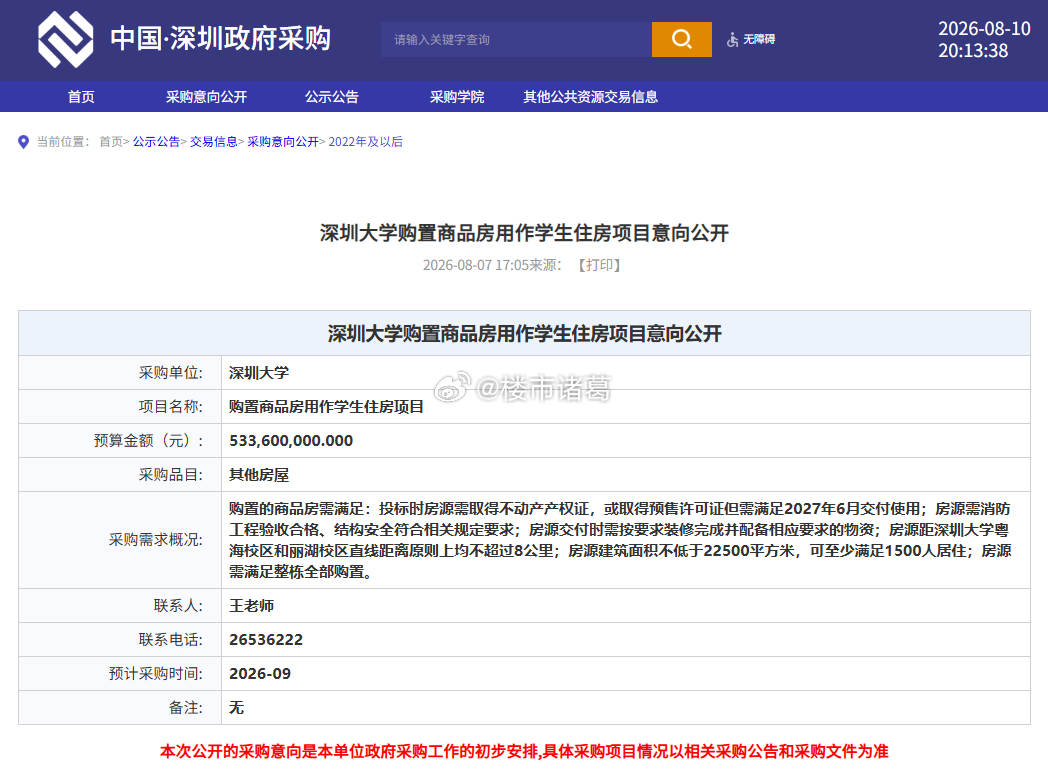Click the 备注 value 无

pos(237,708)
